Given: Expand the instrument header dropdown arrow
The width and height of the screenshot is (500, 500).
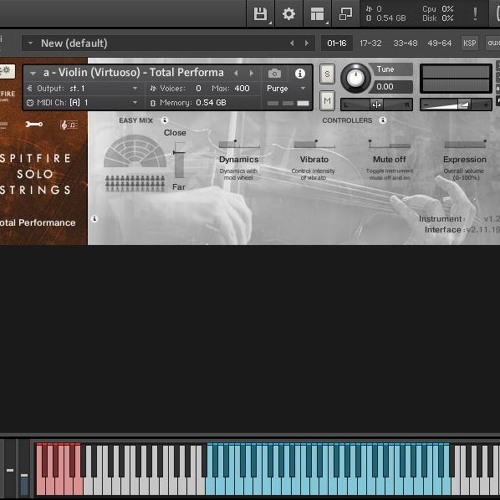Looking at the screenshot, I should click(33, 73).
